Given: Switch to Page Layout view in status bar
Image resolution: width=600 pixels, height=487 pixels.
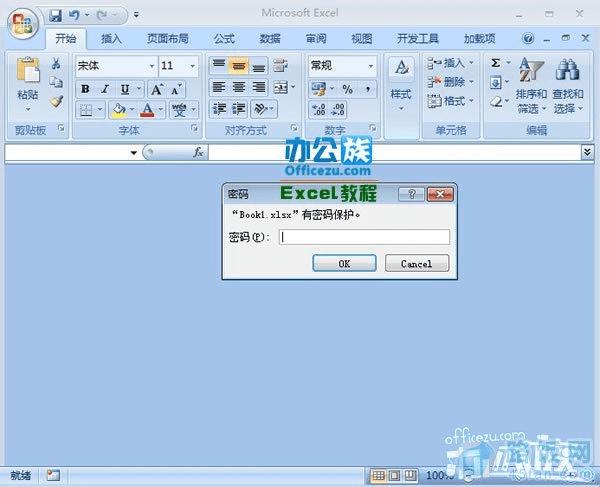Looking at the screenshot, I should tap(394, 476).
